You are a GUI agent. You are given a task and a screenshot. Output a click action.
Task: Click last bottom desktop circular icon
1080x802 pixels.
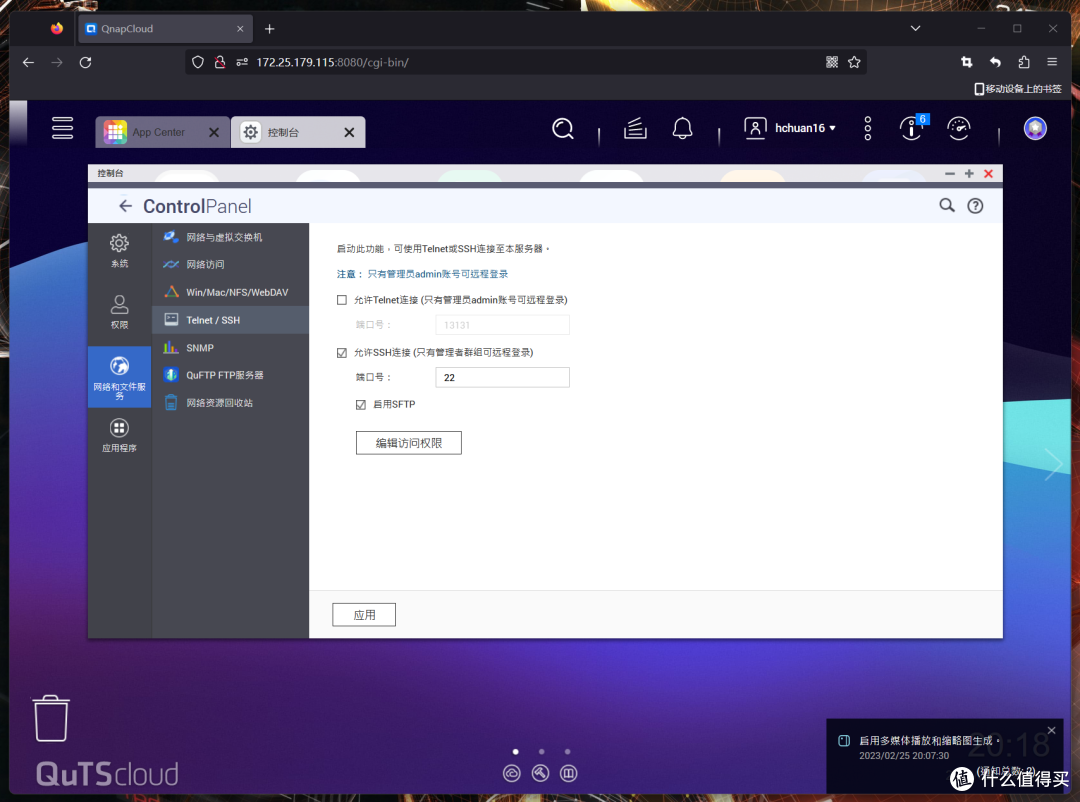pyautogui.click(x=568, y=773)
